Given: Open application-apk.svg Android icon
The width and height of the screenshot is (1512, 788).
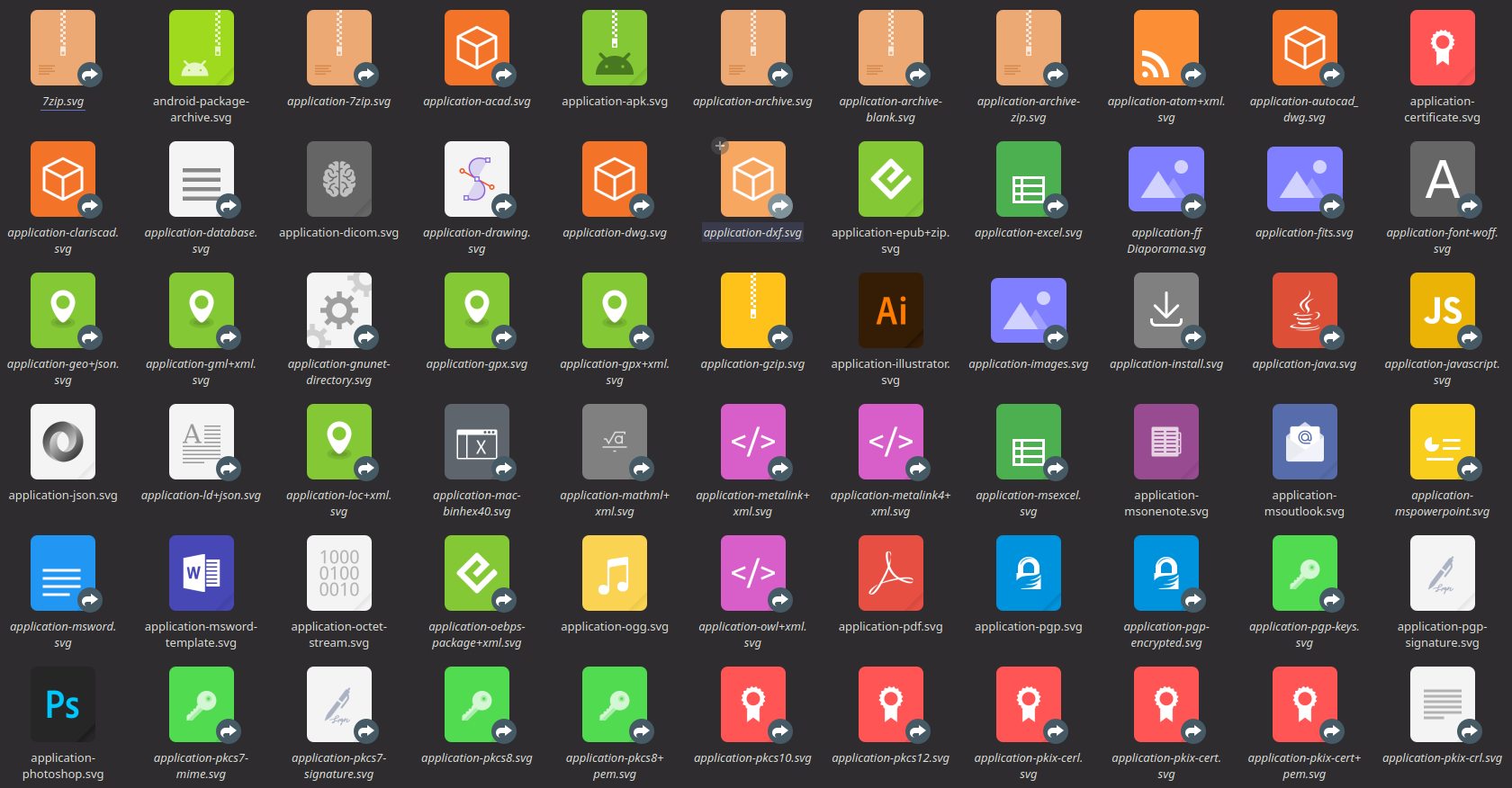Looking at the screenshot, I should coord(615,48).
